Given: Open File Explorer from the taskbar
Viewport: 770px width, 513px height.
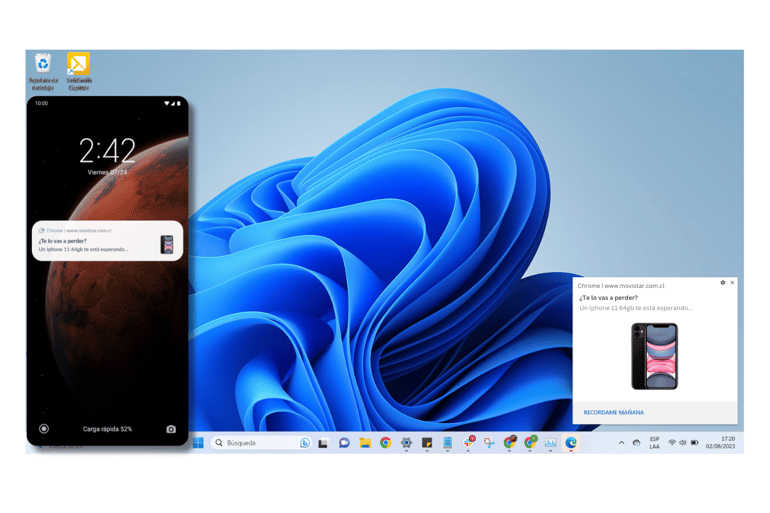Looking at the screenshot, I should (x=365, y=443).
